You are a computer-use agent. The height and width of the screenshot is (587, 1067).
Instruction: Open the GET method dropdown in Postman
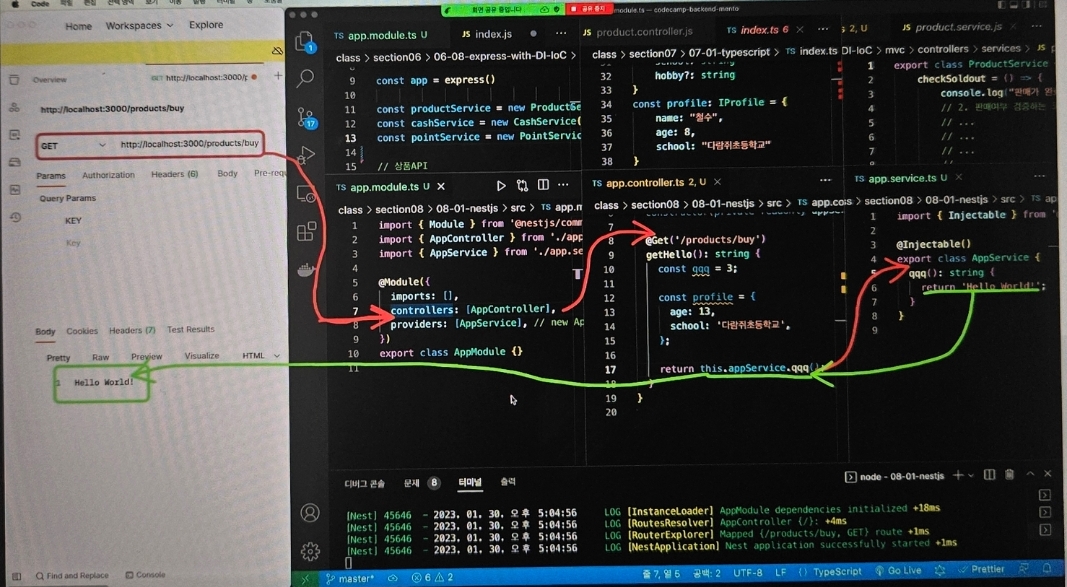74,146
